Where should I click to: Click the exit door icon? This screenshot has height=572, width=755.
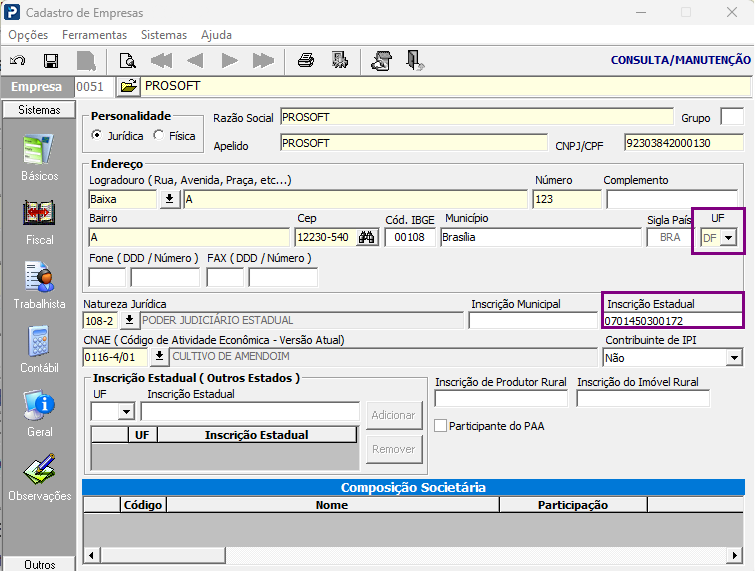click(x=415, y=61)
